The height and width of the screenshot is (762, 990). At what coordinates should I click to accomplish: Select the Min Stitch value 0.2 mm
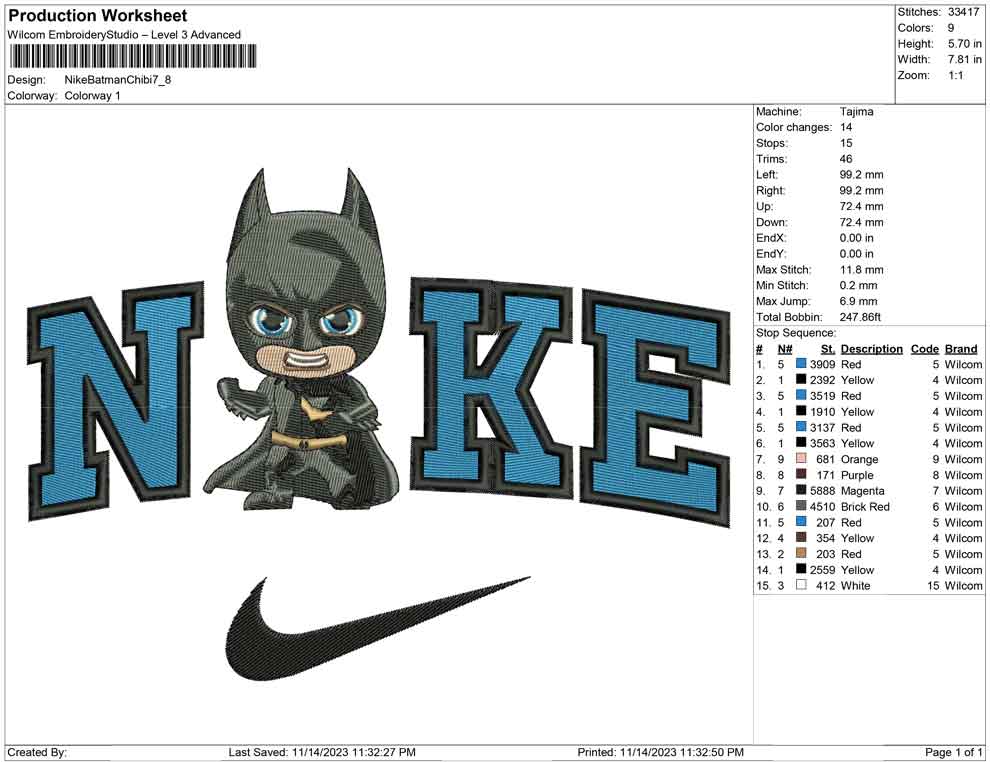click(859, 285)
